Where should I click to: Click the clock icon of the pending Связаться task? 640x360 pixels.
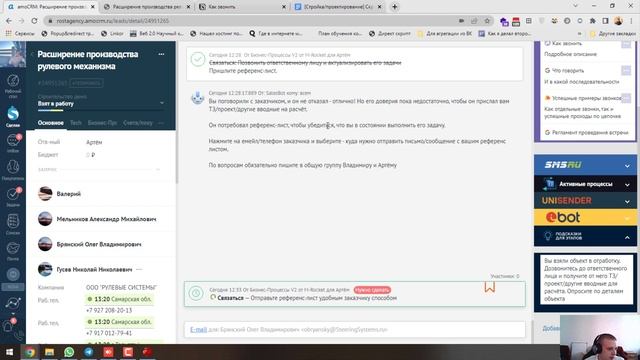pos(196,293)
